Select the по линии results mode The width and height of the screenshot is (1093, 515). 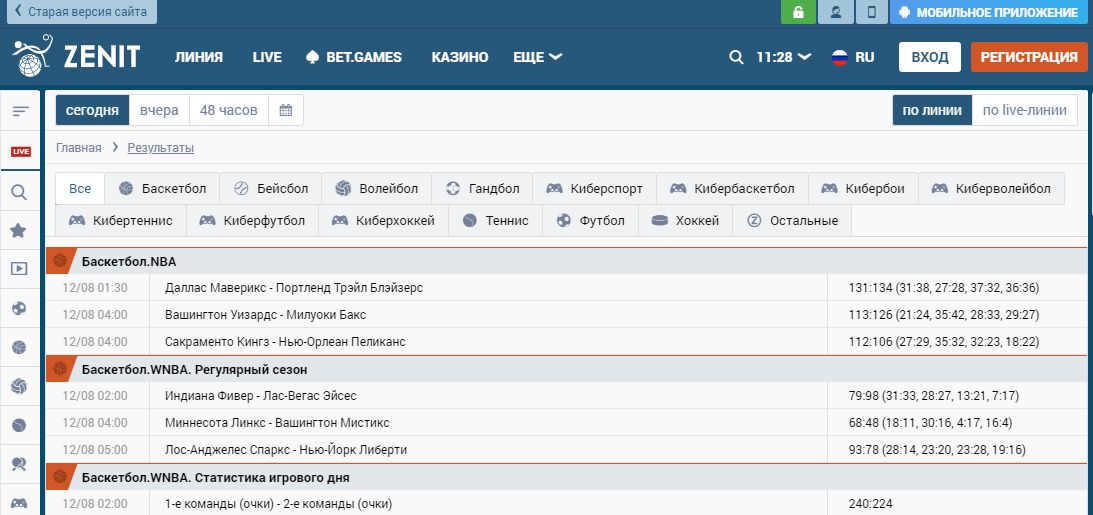[x=932, y=110]
